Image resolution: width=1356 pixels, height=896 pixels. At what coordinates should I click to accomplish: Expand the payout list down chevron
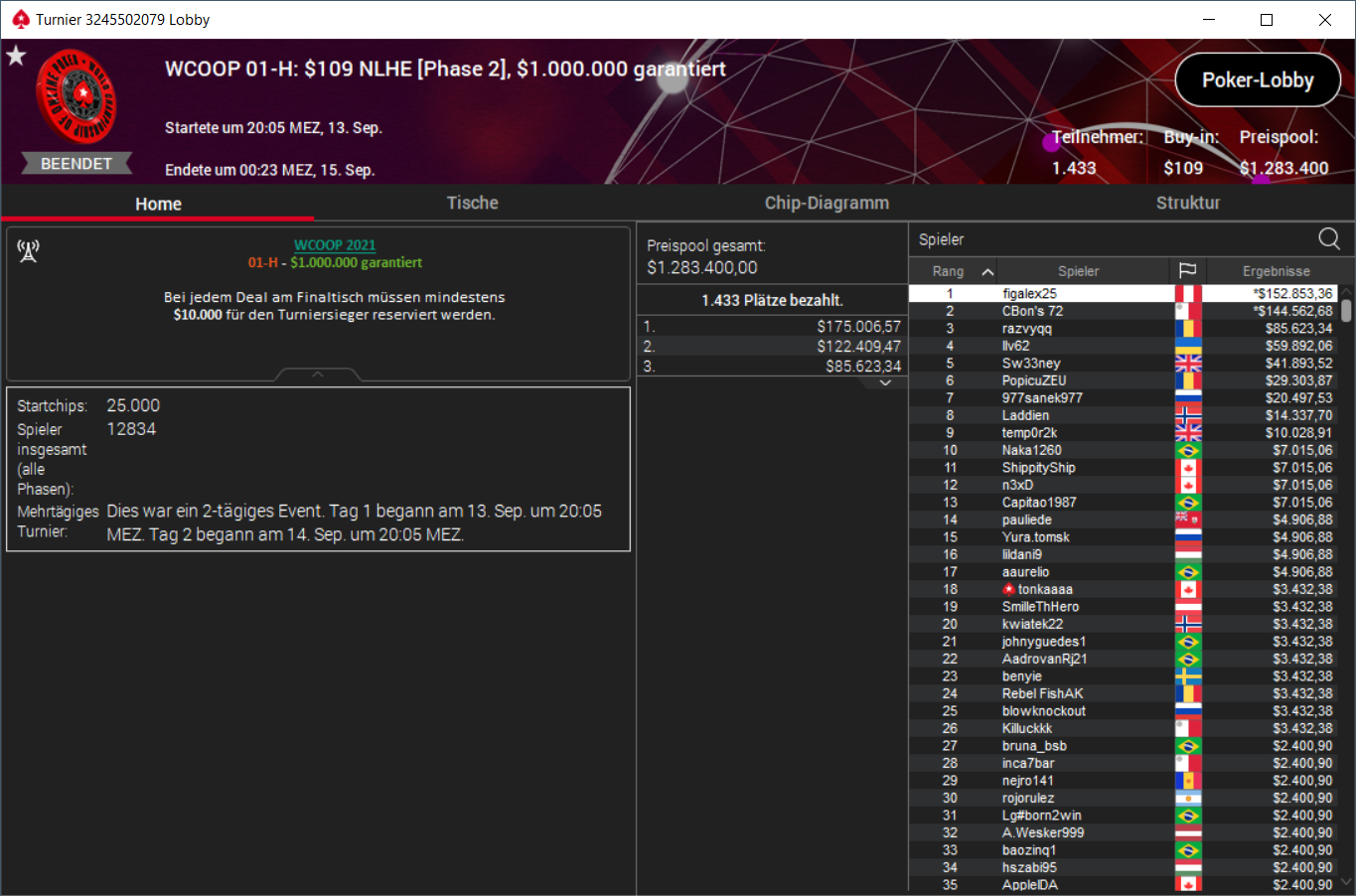click(x=885, y=382)
